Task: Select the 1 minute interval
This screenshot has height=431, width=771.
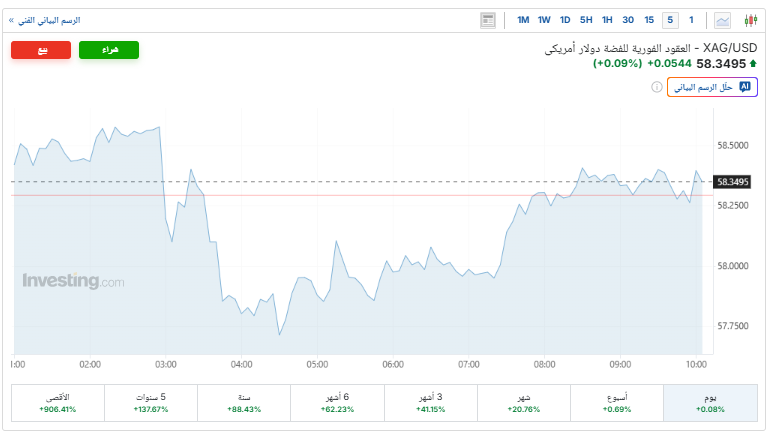Action: coord(690,20)
